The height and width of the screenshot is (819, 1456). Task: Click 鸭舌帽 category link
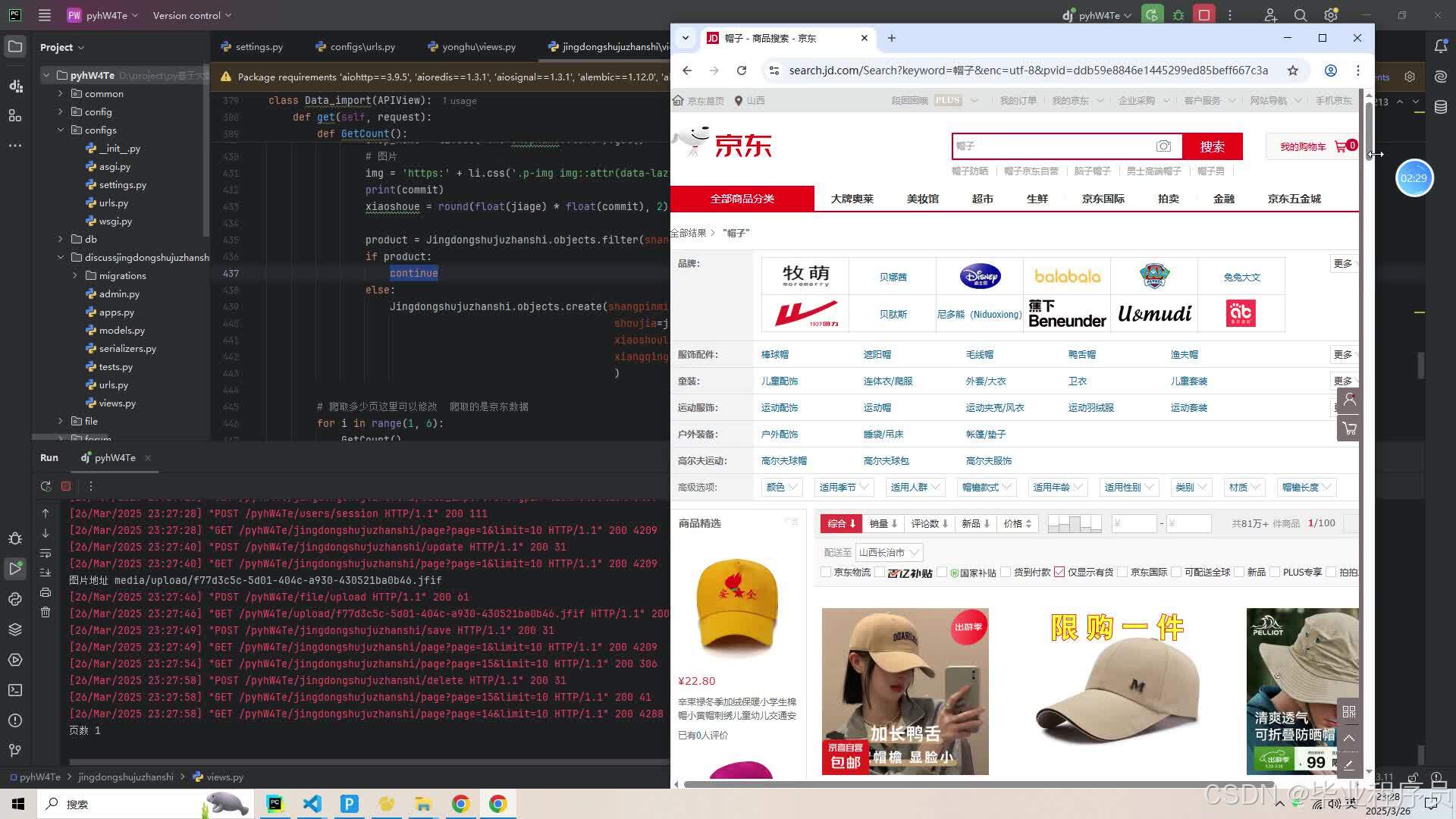point(1082,354)
